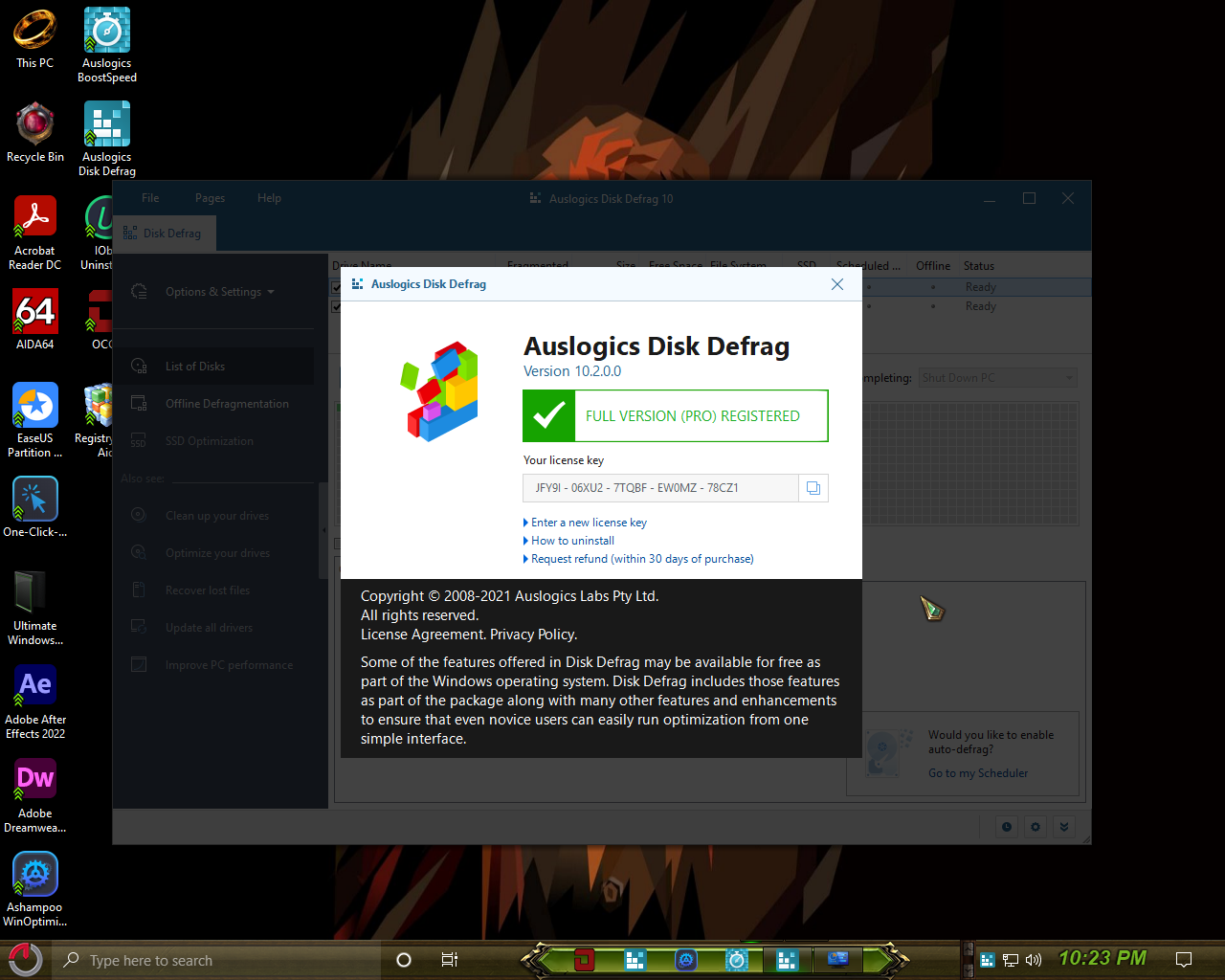The image size is (1225, 980).
Task: Click the taskbar search box
Action: [218, 960]
